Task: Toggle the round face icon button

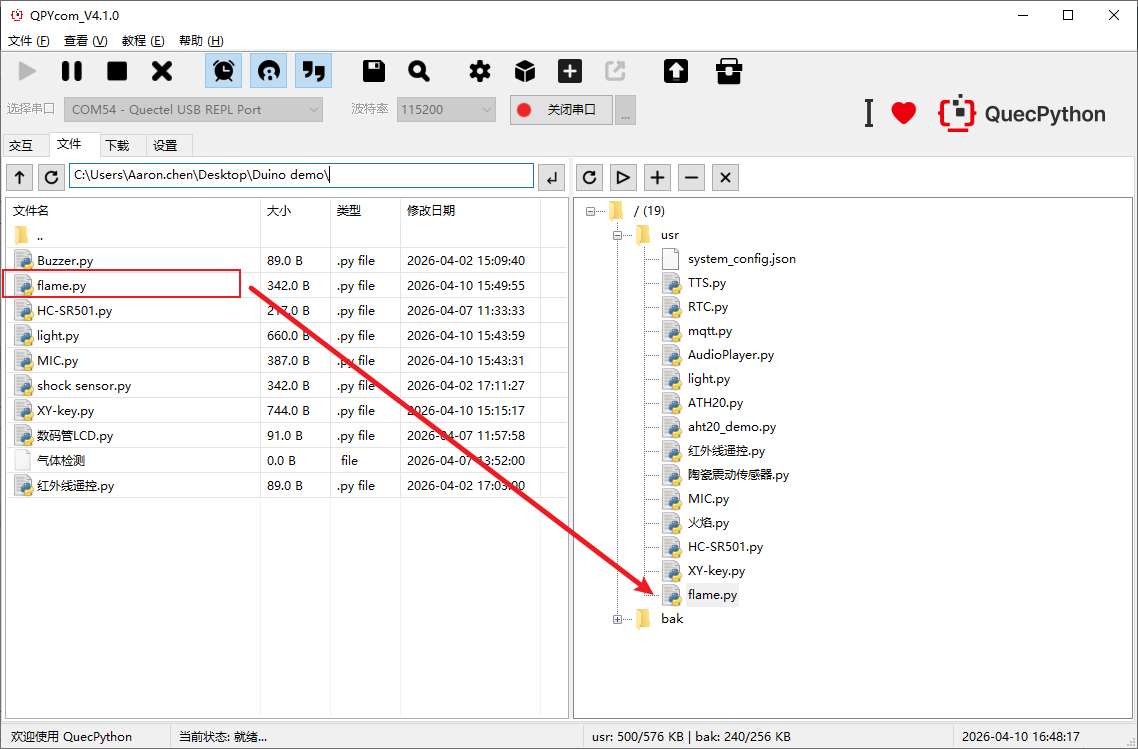Action: (x=268, y=71)
